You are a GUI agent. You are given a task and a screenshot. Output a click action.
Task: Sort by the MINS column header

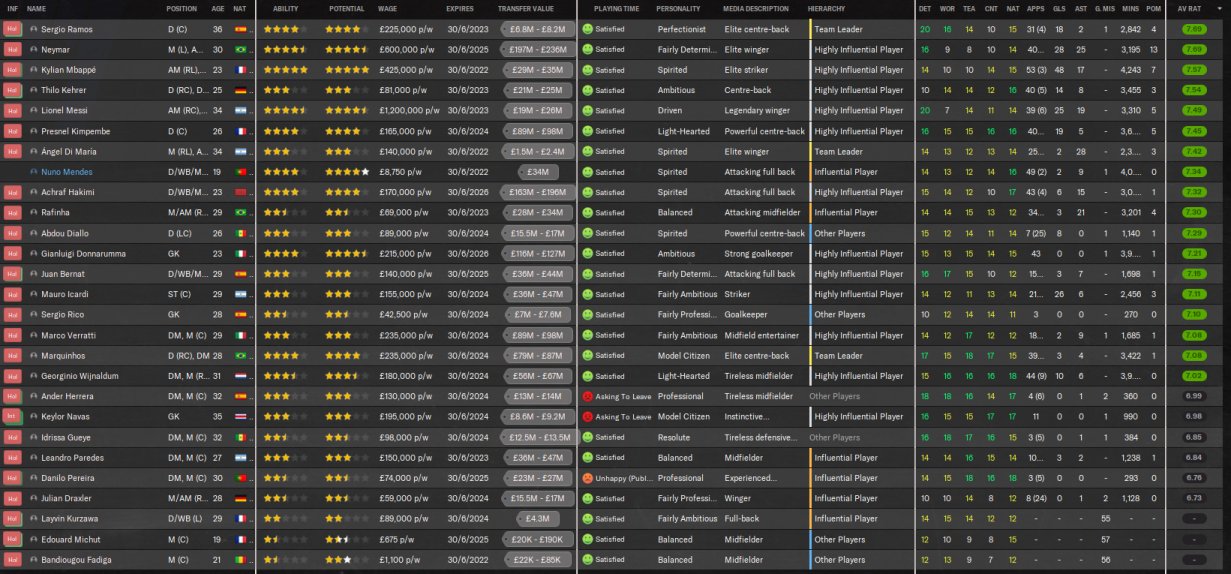[1131, 9]
